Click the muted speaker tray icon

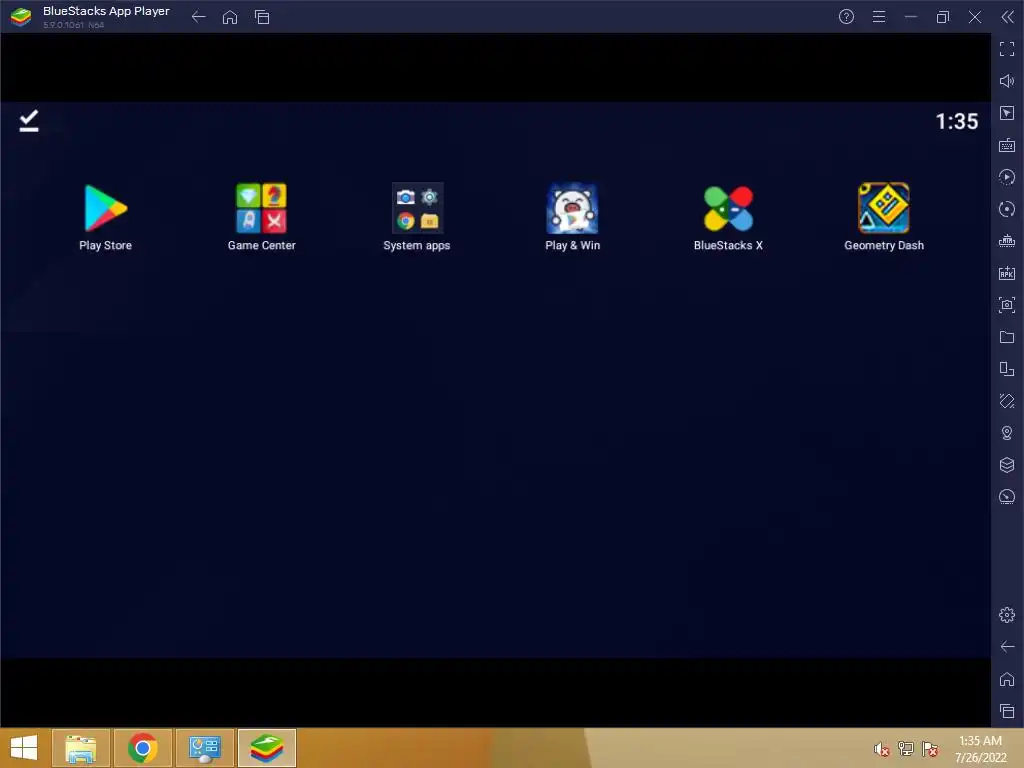click(x=882, y=749)
